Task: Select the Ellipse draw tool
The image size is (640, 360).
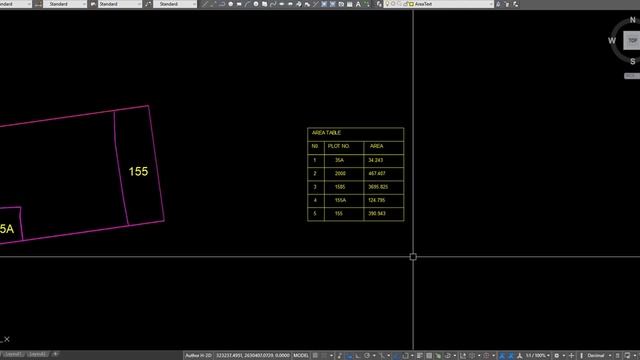Action: click(x=282, y=4)
